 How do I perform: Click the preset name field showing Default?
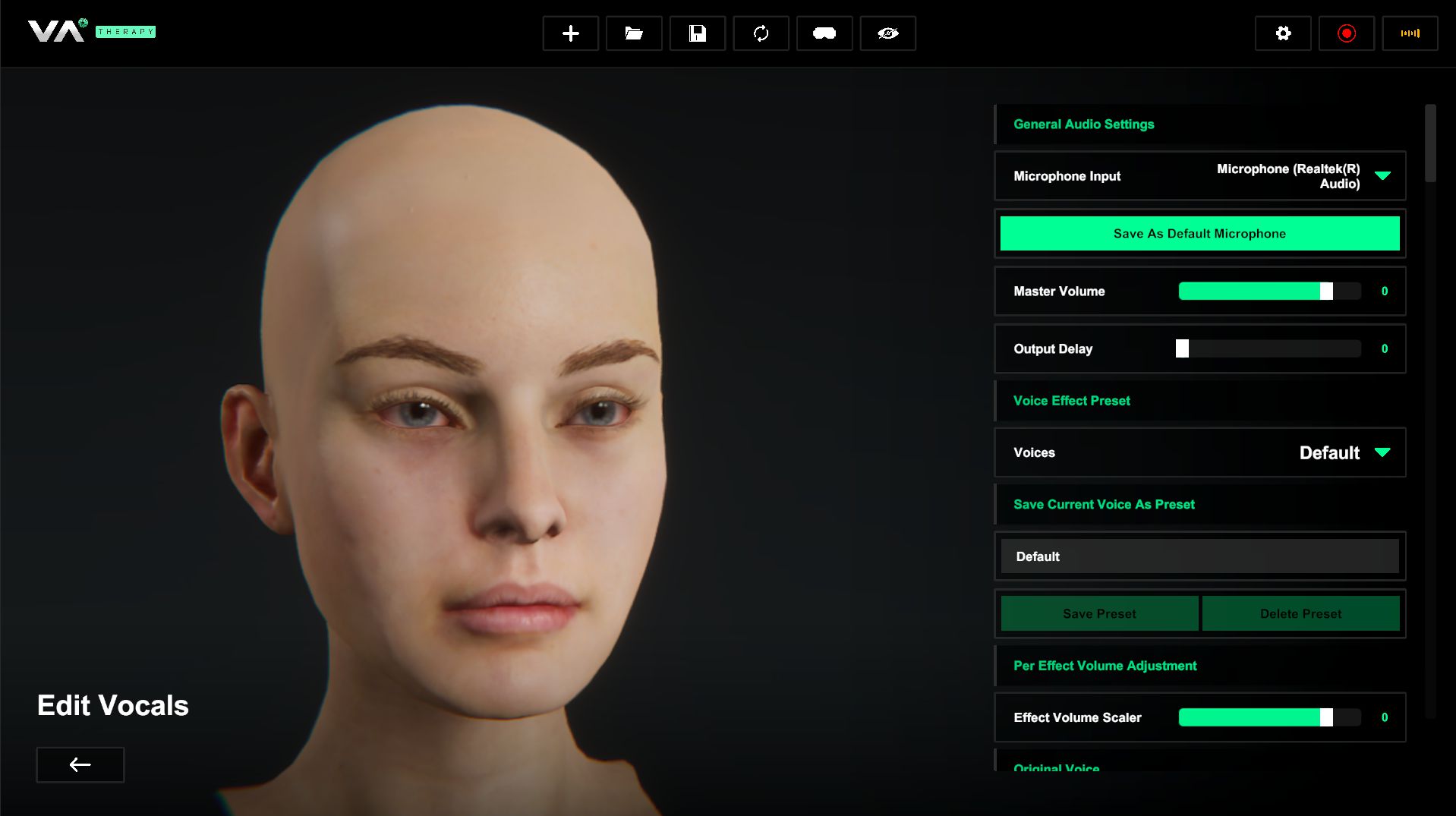point(1199,556)
